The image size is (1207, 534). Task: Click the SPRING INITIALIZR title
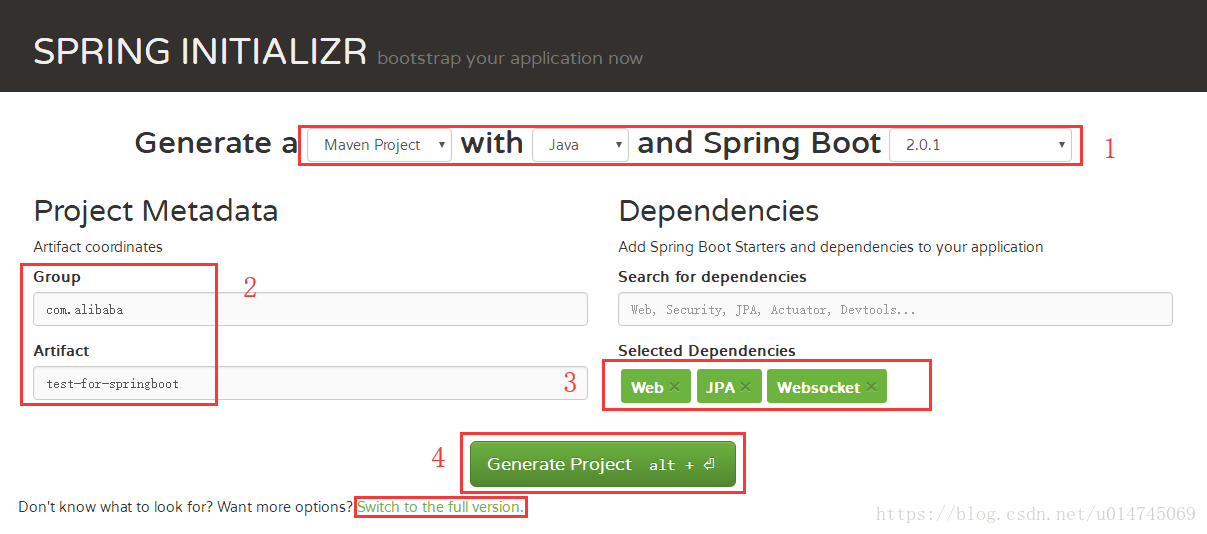(200, 51)
